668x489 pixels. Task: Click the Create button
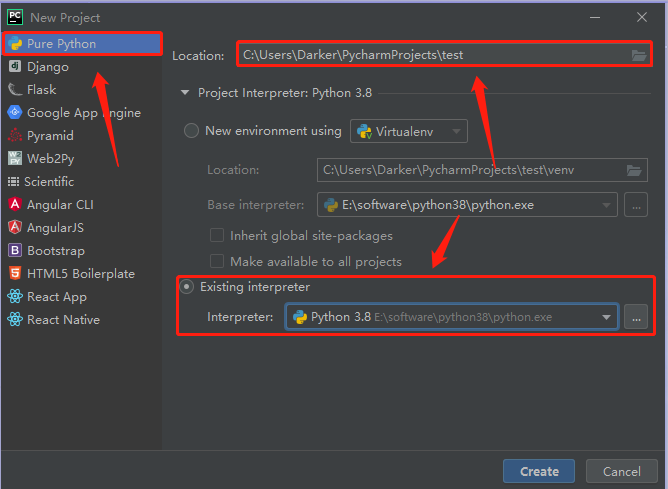[x=539, y=471]
